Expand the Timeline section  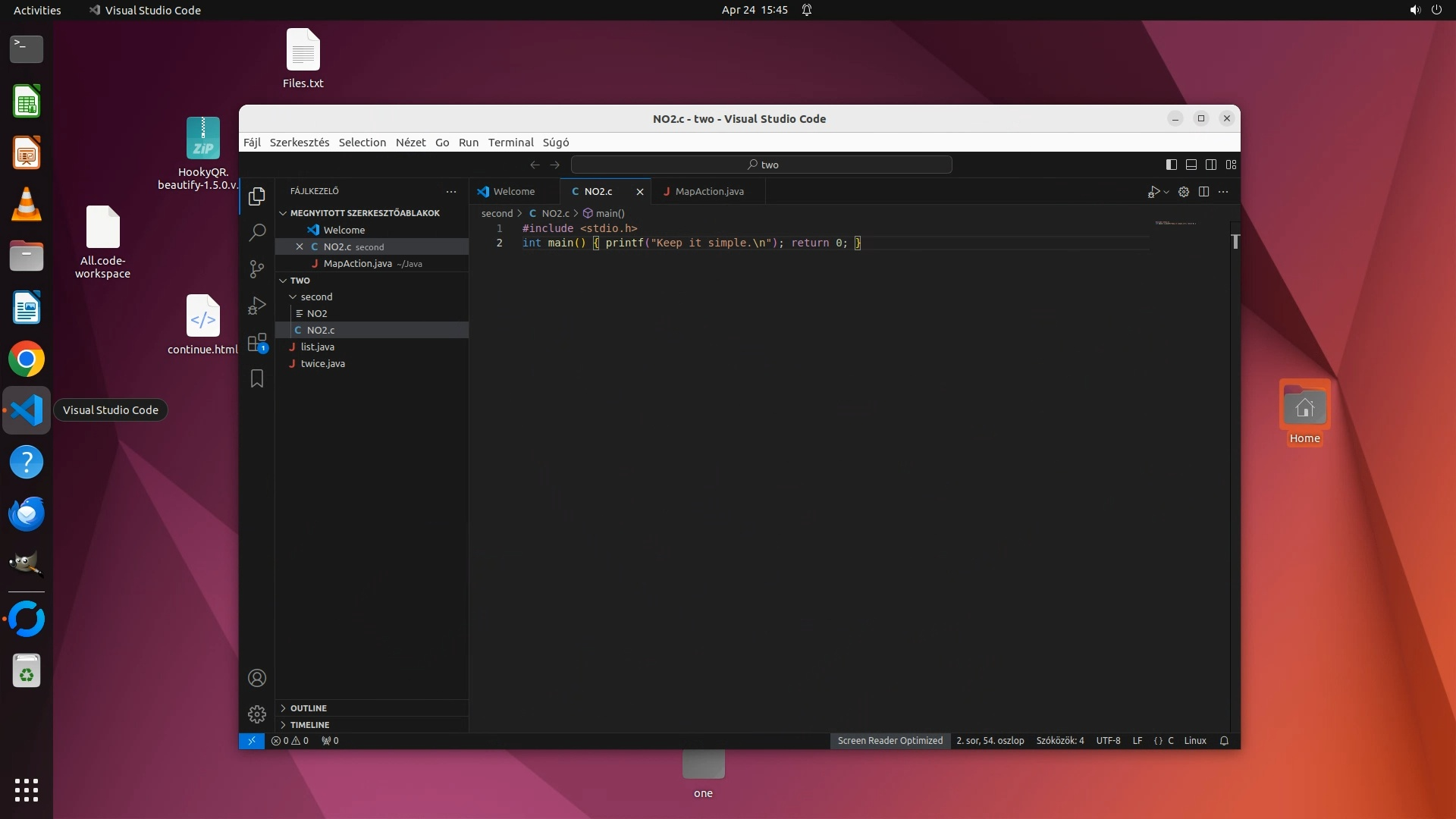(x=309, y=725)
